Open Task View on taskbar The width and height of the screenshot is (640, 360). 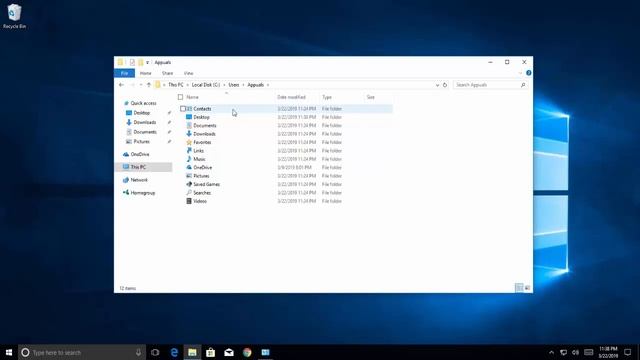coord(155,352)
